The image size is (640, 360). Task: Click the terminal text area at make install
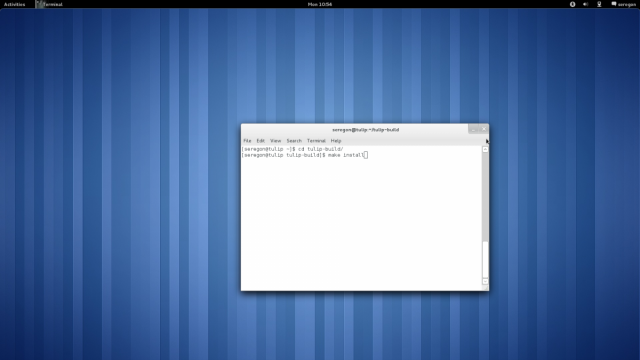346,155
